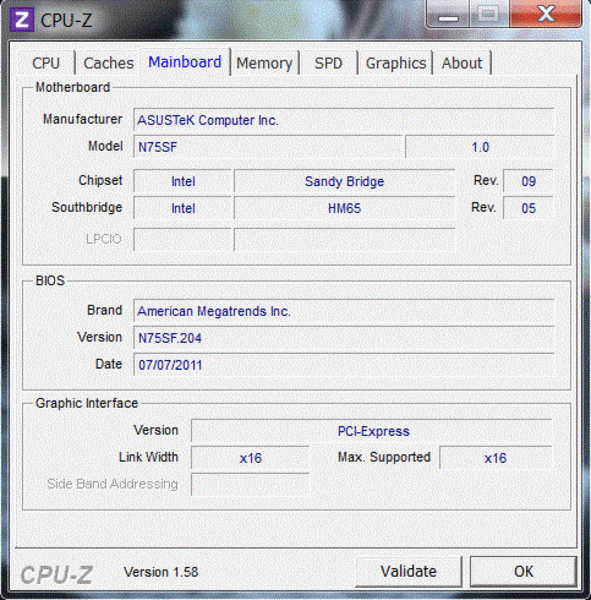Click the Southbridge label
Viewport: 591px width, 600px height.
point(87,207)
